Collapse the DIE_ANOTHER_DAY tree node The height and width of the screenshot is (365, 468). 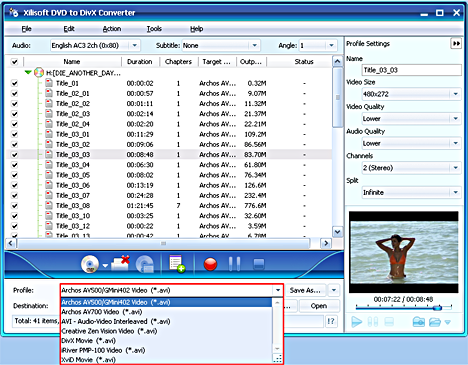pyautogui.click(x=28, y=72)
